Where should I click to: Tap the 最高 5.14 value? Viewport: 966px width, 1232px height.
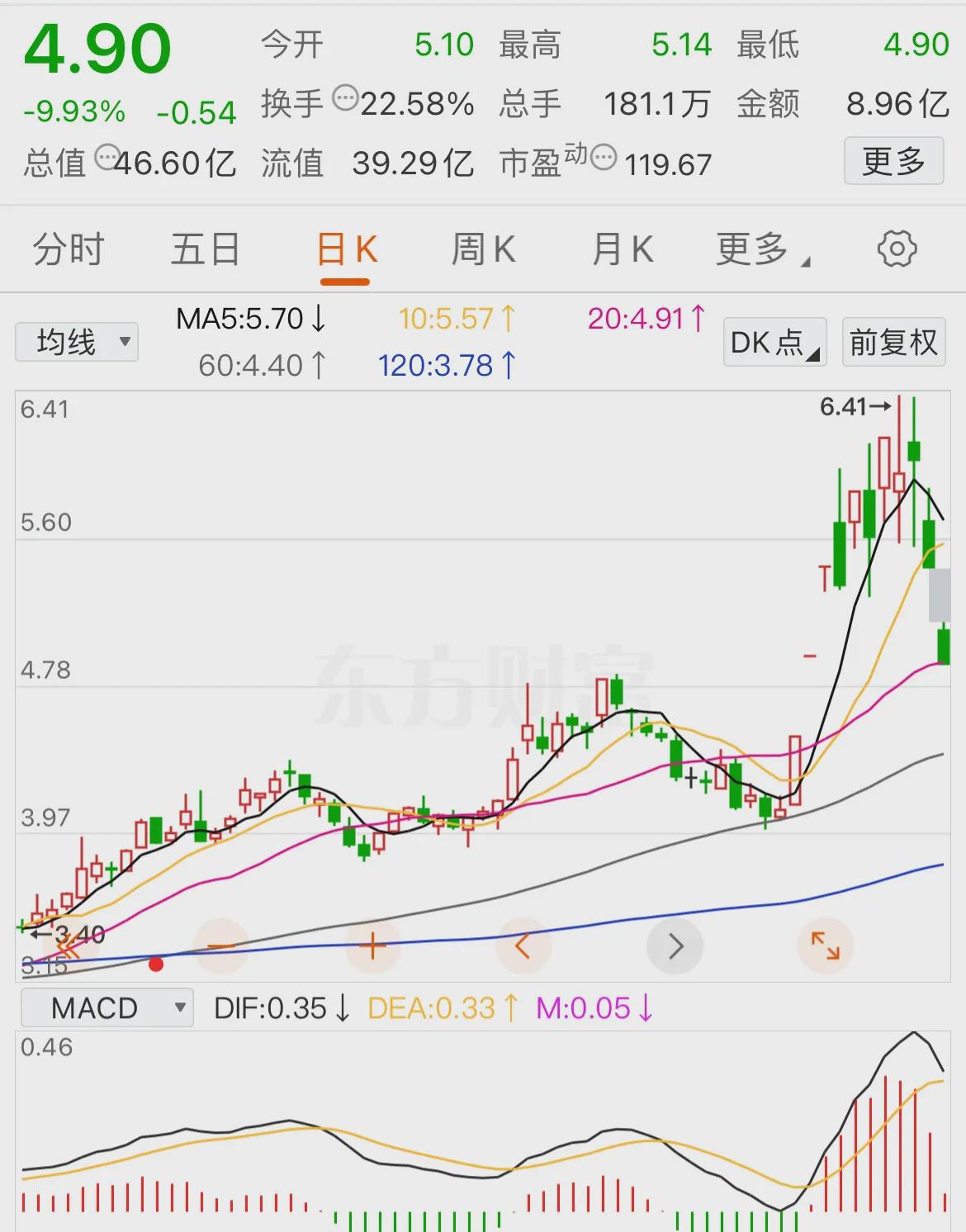click(x=681, y=45)
